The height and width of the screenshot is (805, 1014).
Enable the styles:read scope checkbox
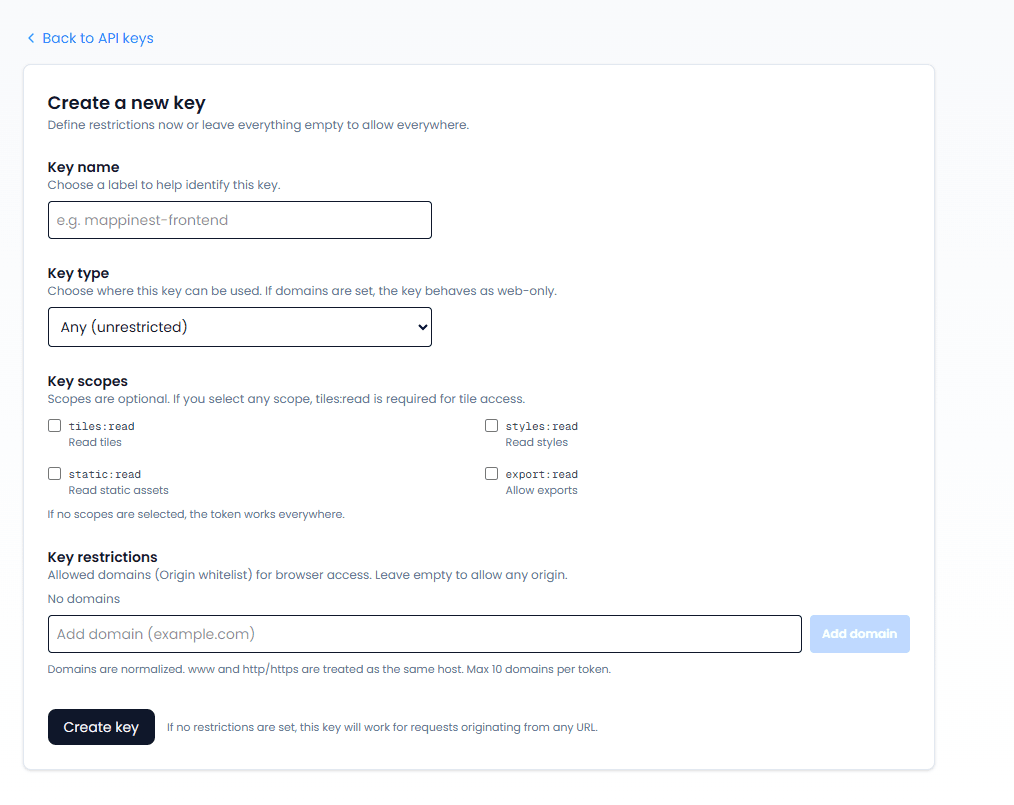pyautogui.click(x=491, y=425)
